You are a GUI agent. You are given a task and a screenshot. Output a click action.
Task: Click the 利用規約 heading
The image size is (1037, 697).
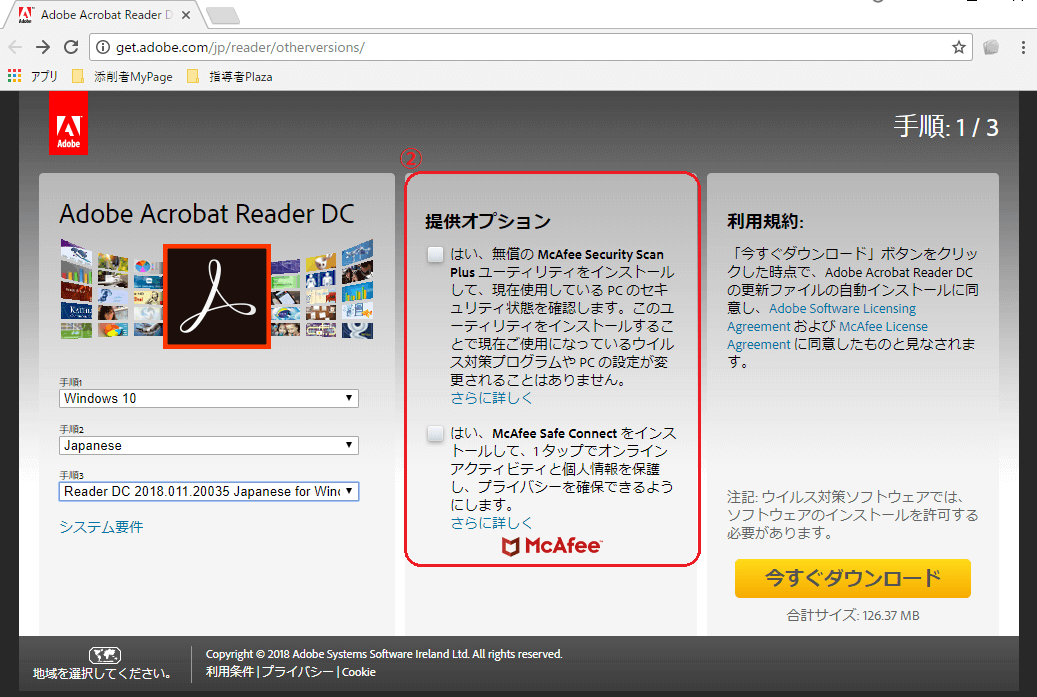pyautogui.click(x=765, y=221)
